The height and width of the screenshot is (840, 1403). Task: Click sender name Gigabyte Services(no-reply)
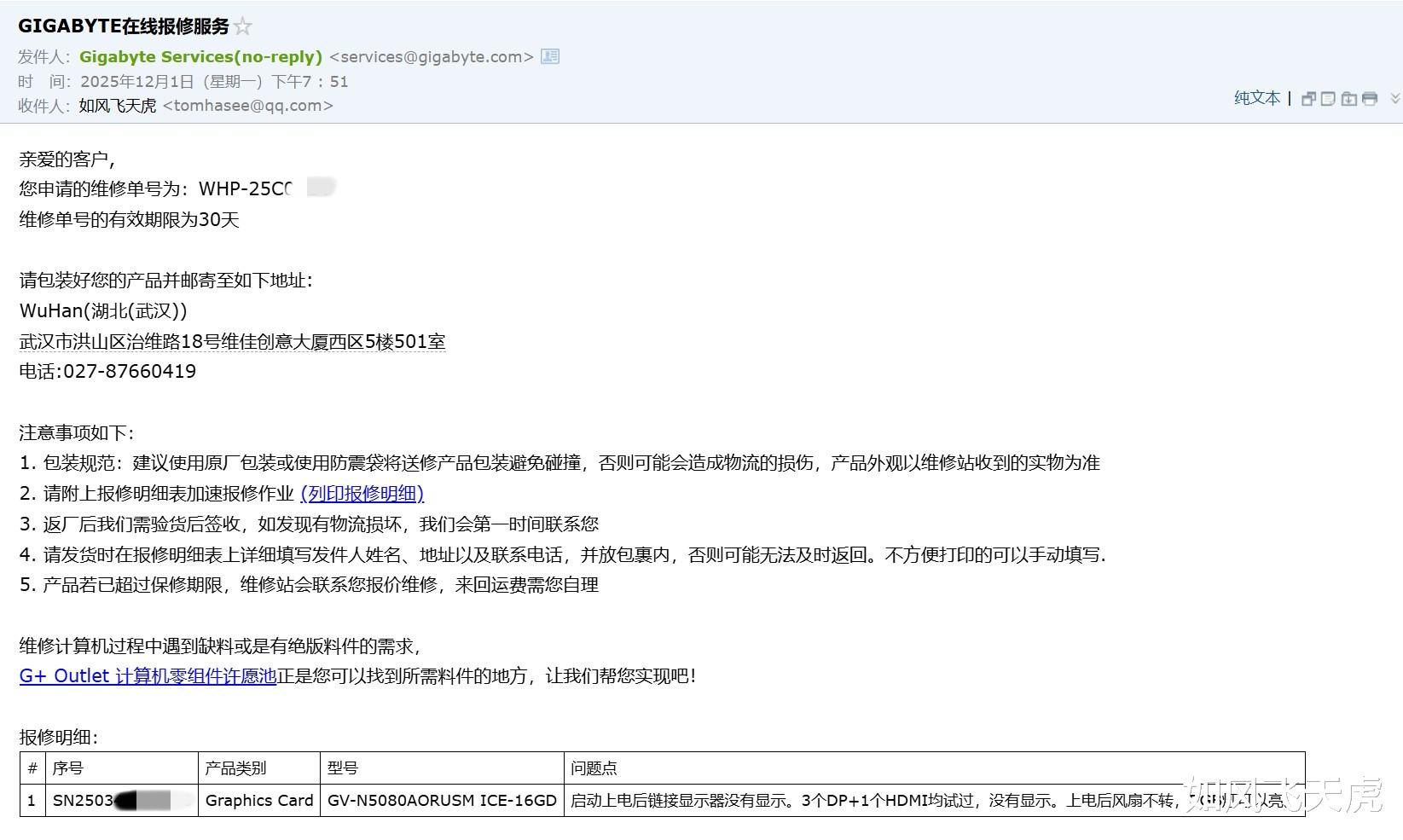200,57
